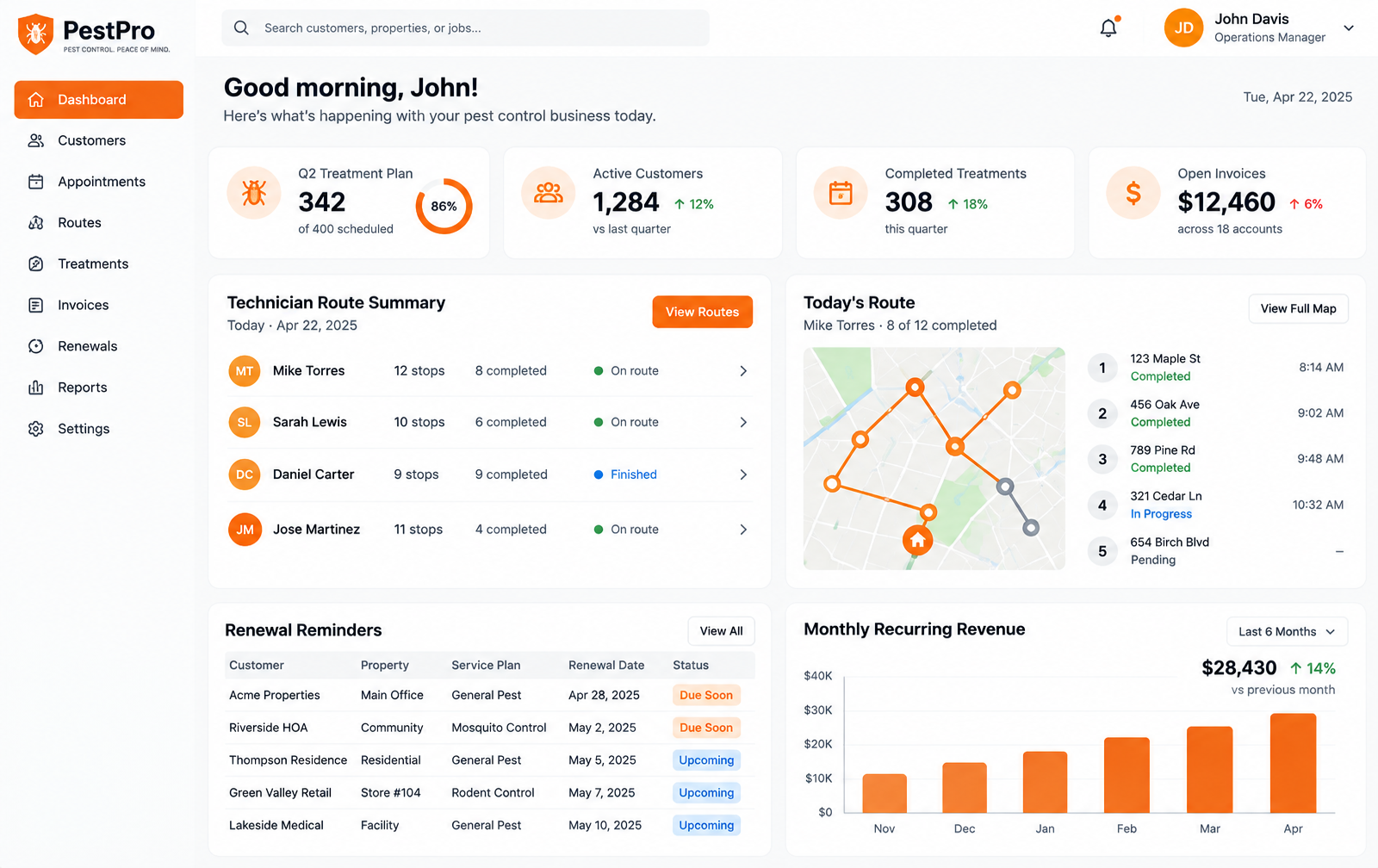Click the JM avatar for Jose Martinez
Image resolution: width=1378 pixels, height=868 pixels.
click(245, 530)
